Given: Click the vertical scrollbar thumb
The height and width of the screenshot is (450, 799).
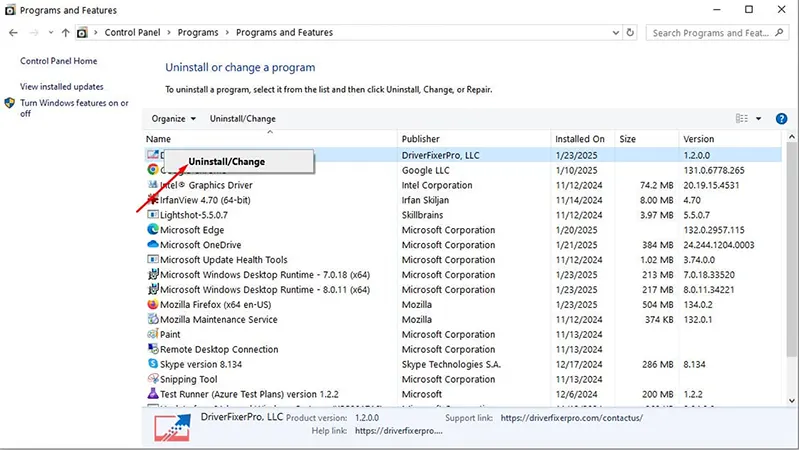Looking at the screenshot, I should click(x=791, y=250).
